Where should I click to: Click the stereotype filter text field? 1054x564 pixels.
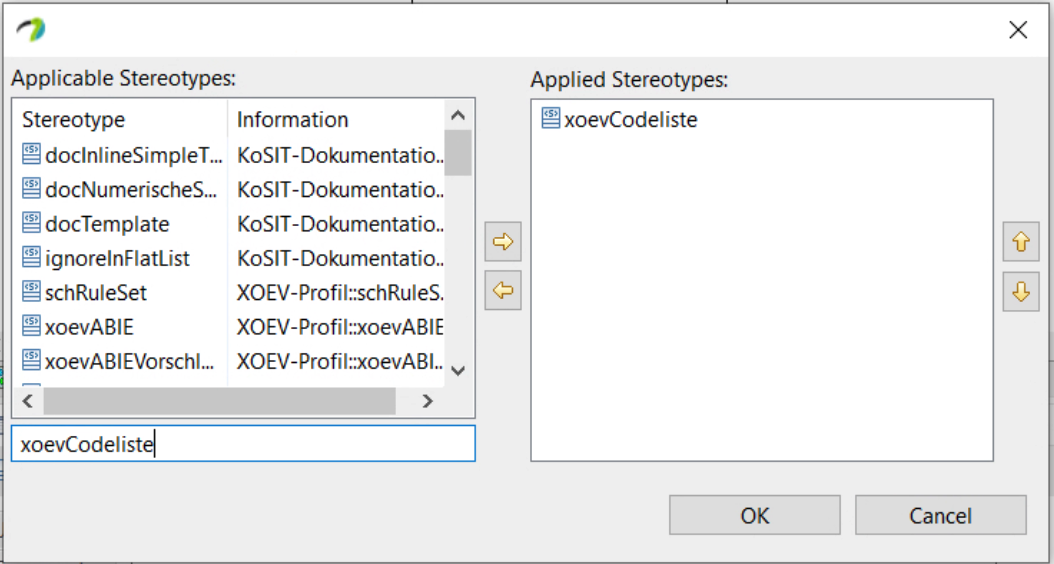tap(243, 444)
